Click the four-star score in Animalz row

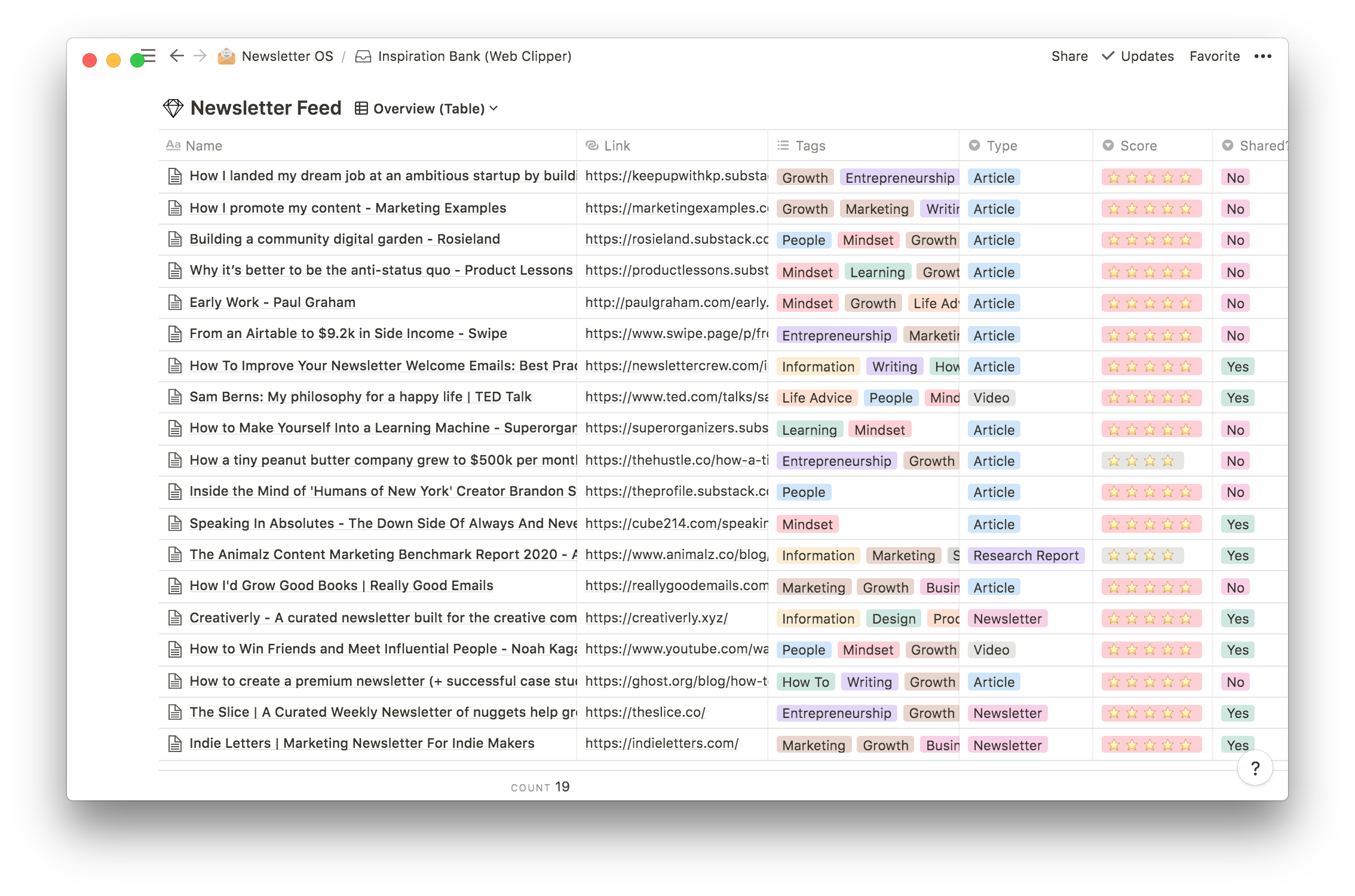pyautogui.click(x=1142, y=556)
